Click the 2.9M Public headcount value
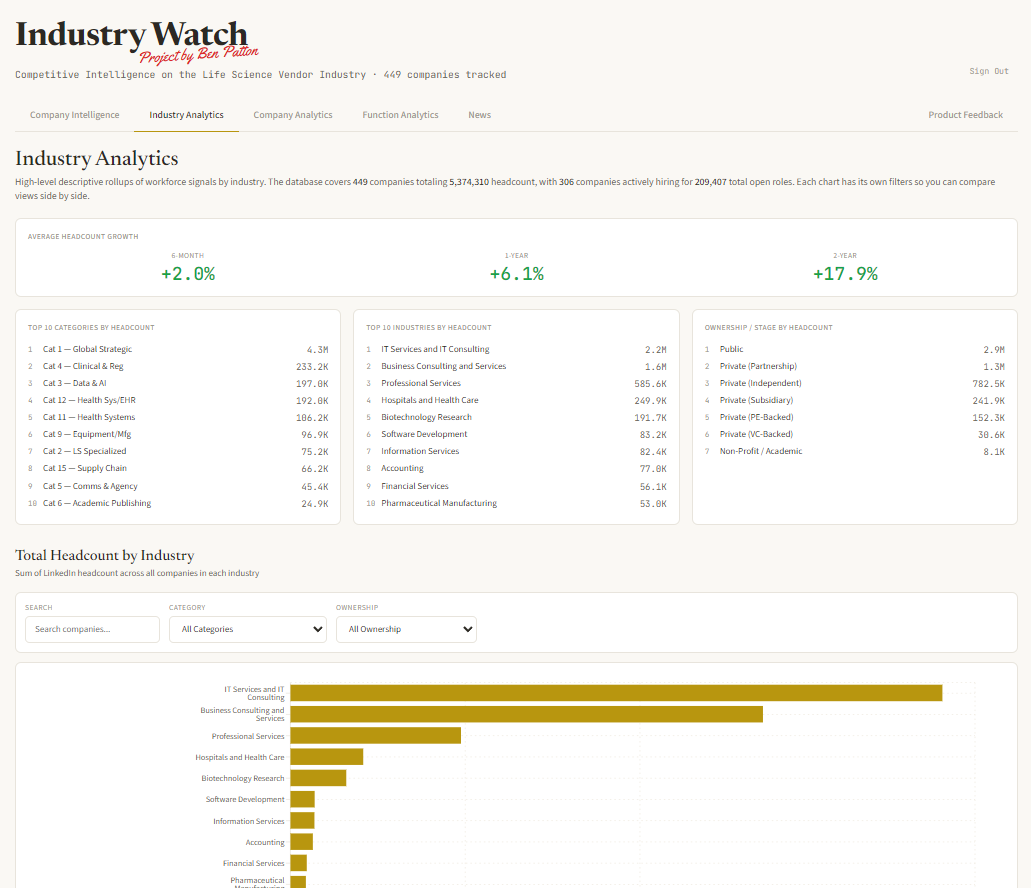Viewport: 1031px width, 888px height. [994, 350]
